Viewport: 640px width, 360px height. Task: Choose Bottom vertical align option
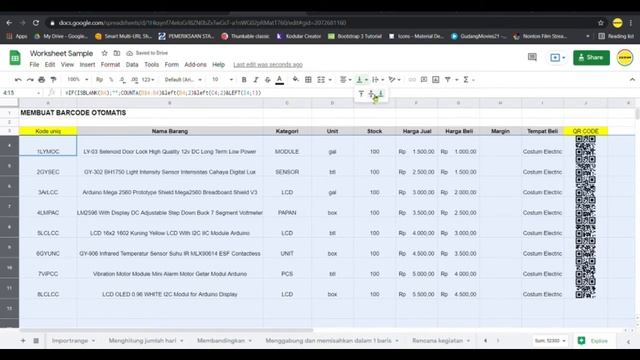pos(381,94)
